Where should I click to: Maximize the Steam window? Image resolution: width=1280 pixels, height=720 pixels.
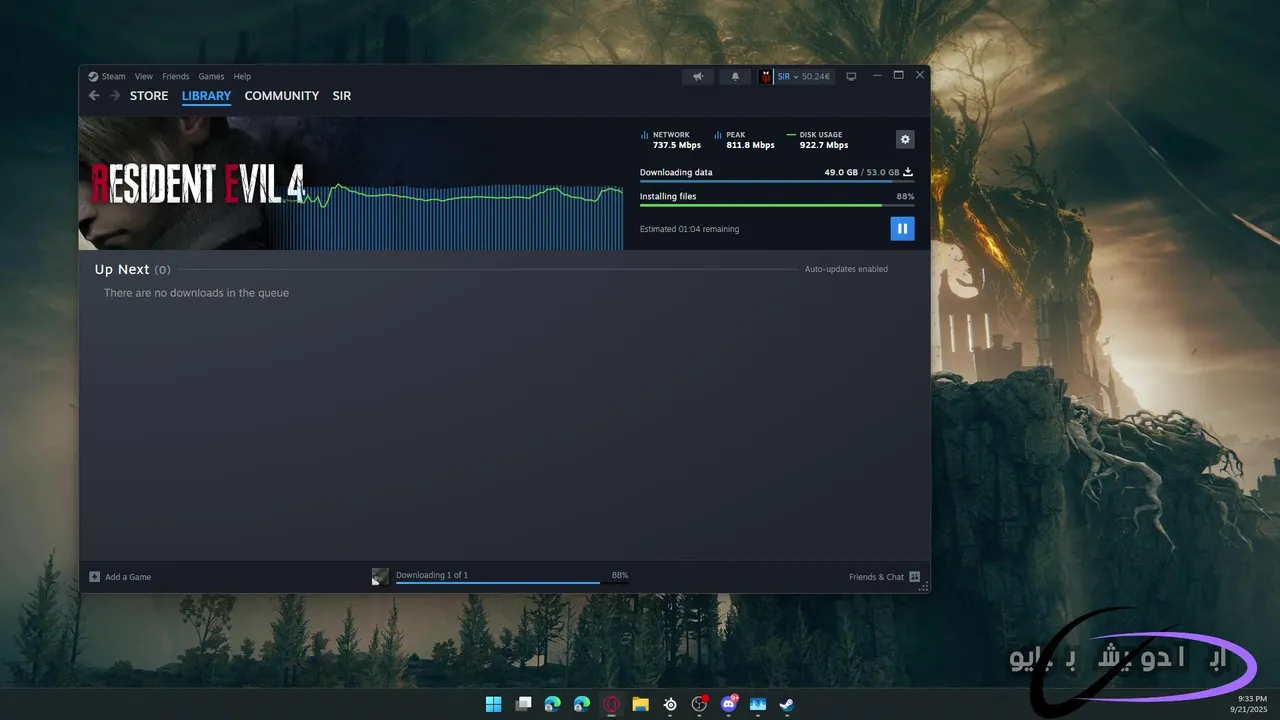(898, 75)
